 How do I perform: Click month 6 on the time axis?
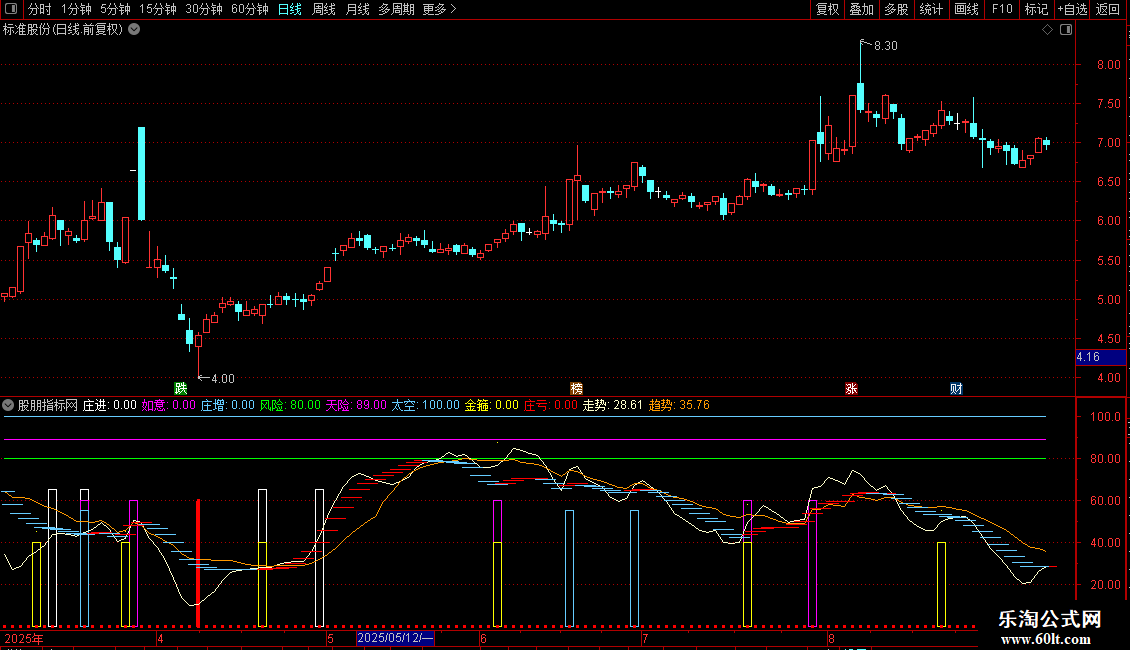coord(484,638)
